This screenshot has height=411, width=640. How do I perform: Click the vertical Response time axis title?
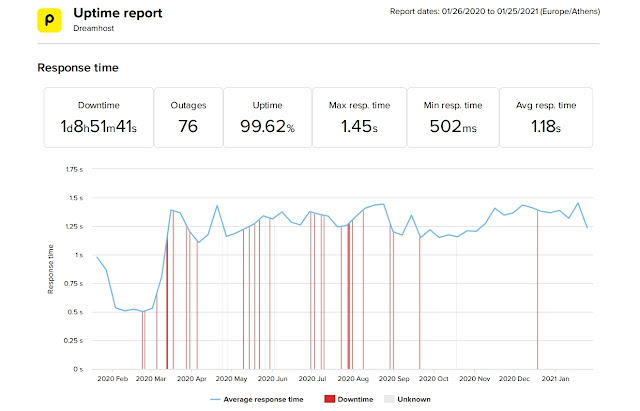coord(51,269)
